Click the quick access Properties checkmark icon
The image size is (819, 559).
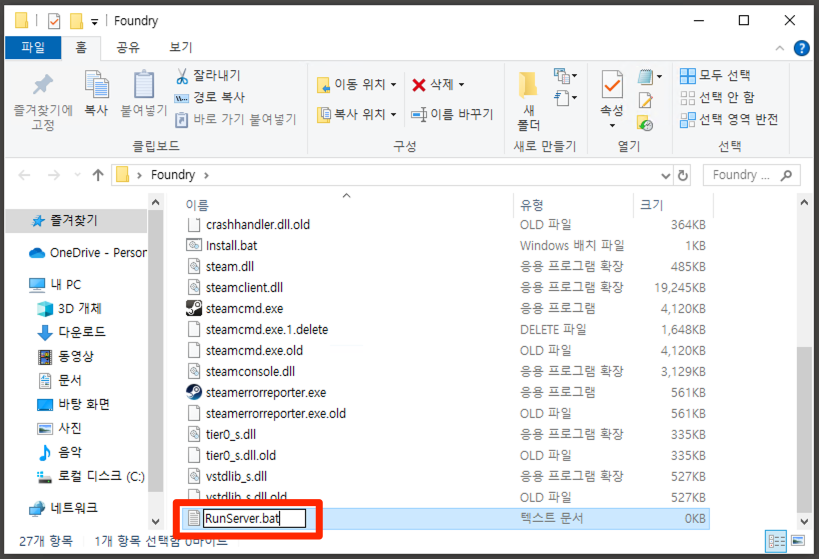[54, 21]
